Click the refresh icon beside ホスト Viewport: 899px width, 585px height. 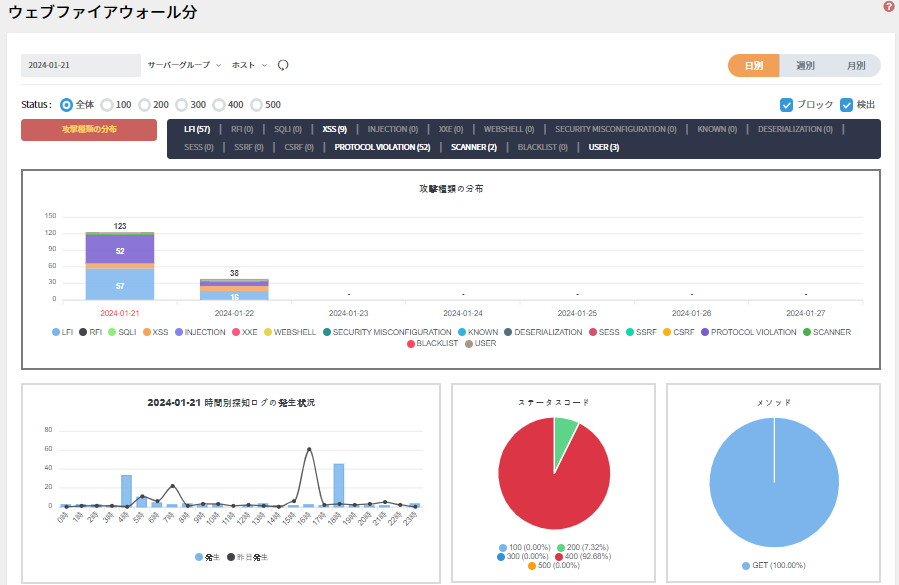[x=283, y=65]
